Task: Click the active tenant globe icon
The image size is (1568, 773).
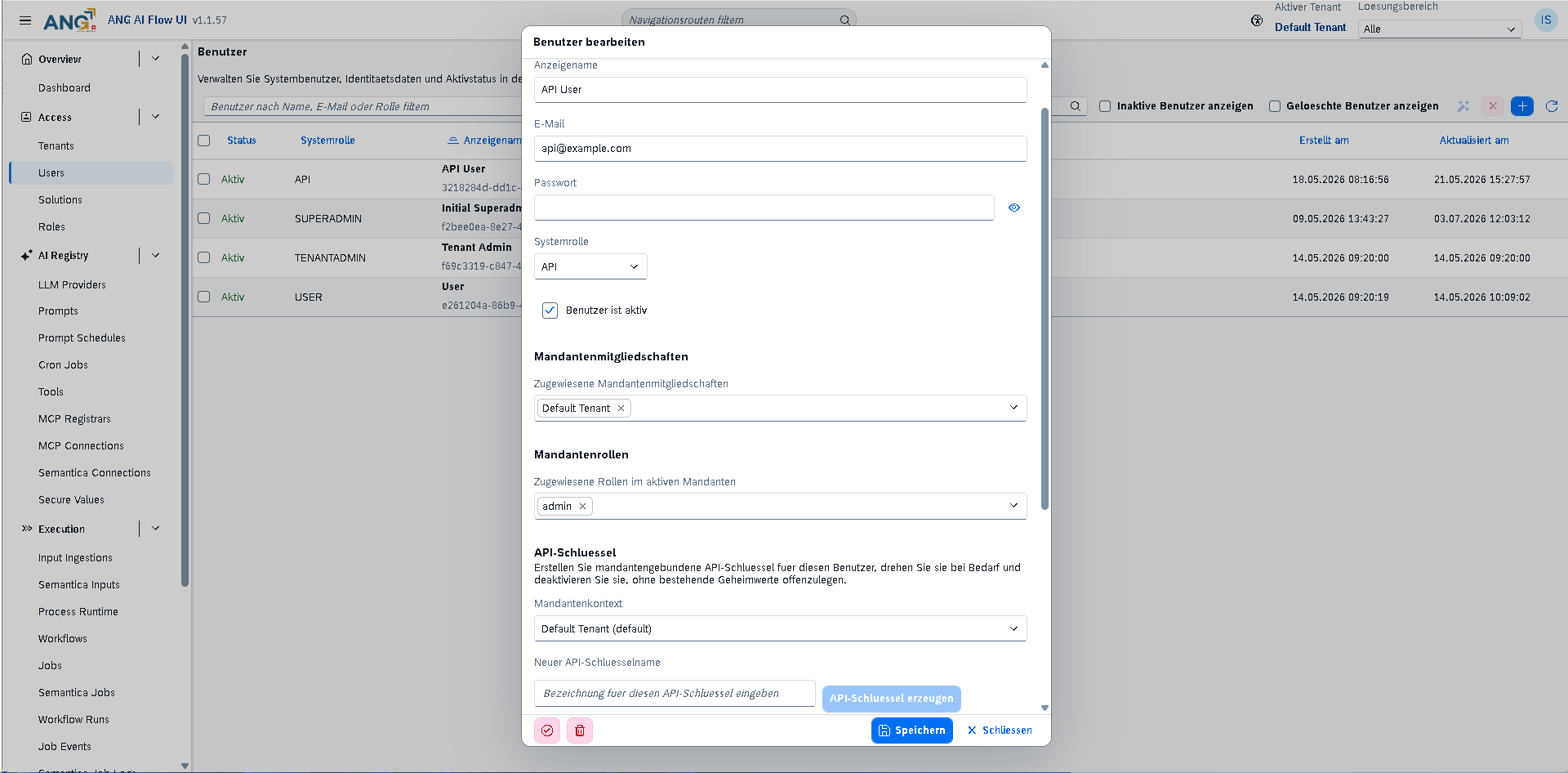Action: (1257, 20)
